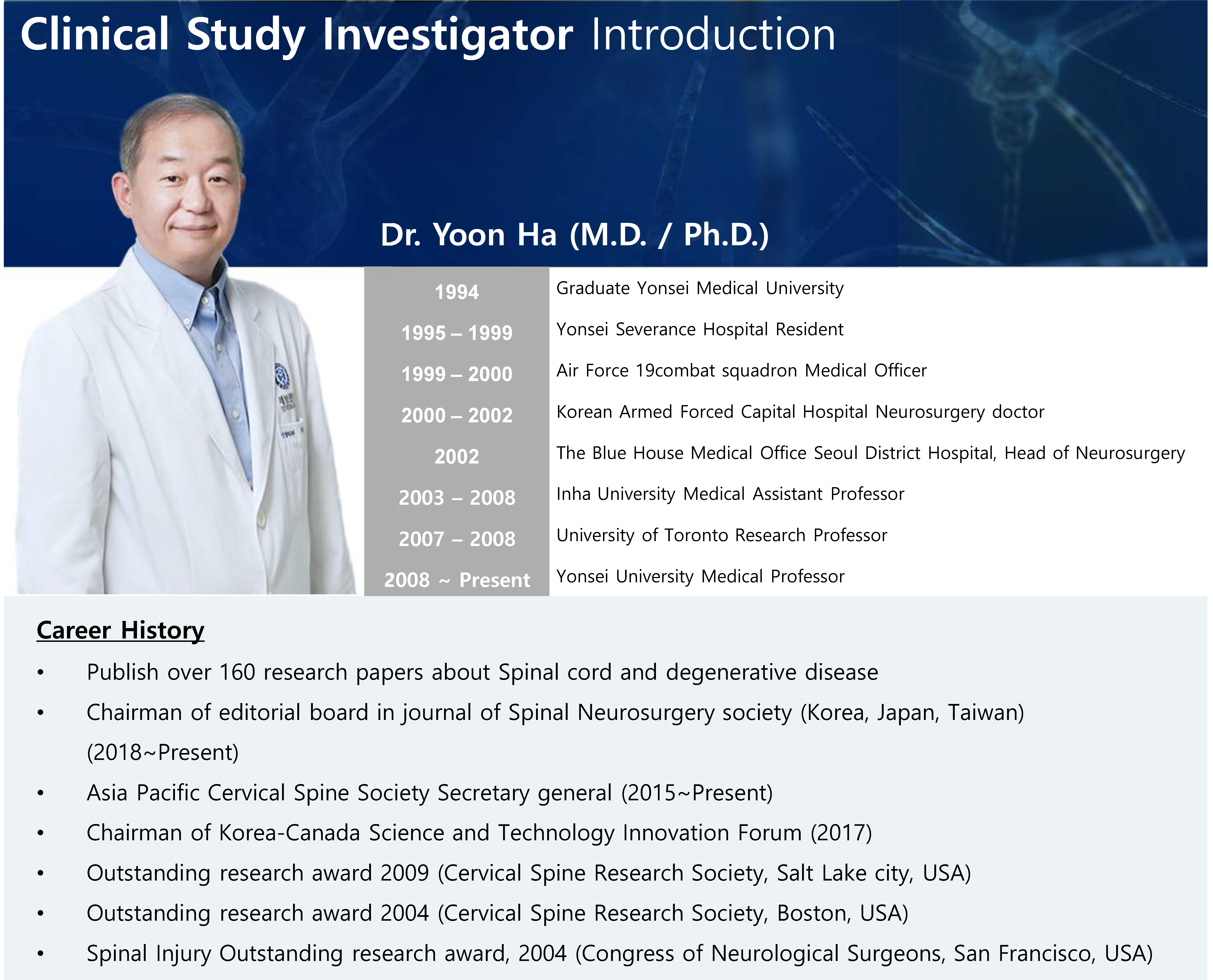Click the year range '1995 – 1999'
This screenshot has height=980, width=1213.
point(457,333)
